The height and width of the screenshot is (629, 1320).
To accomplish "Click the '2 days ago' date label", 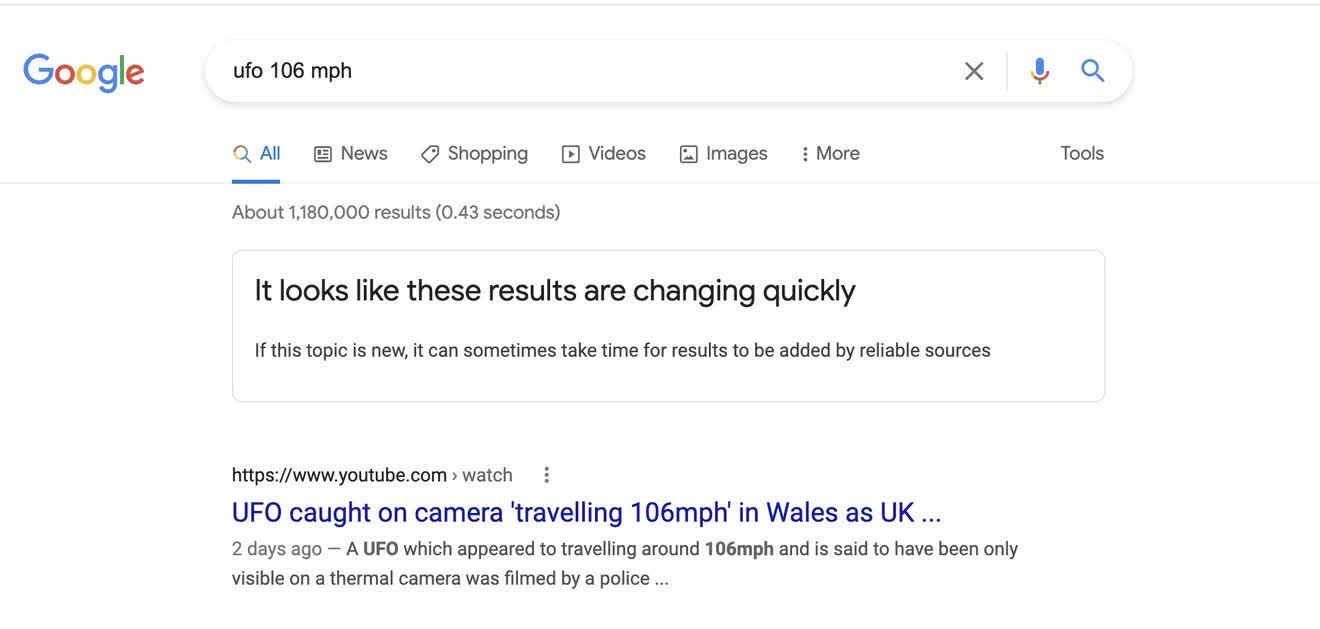I will tap(277, 549).
